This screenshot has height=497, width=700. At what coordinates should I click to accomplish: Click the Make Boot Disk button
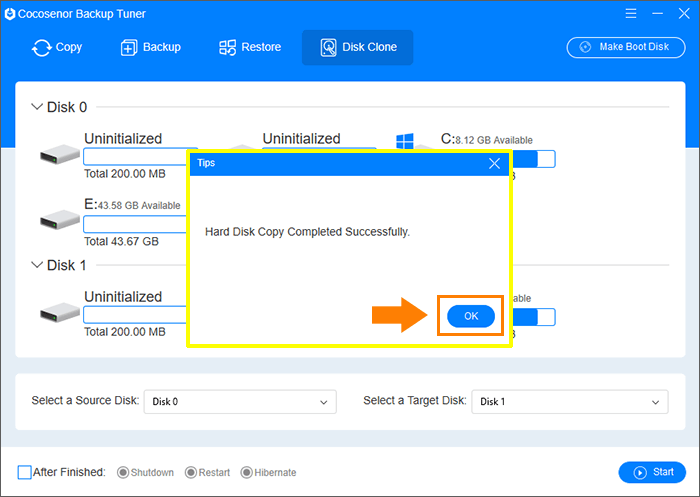[x=626, y=47]
